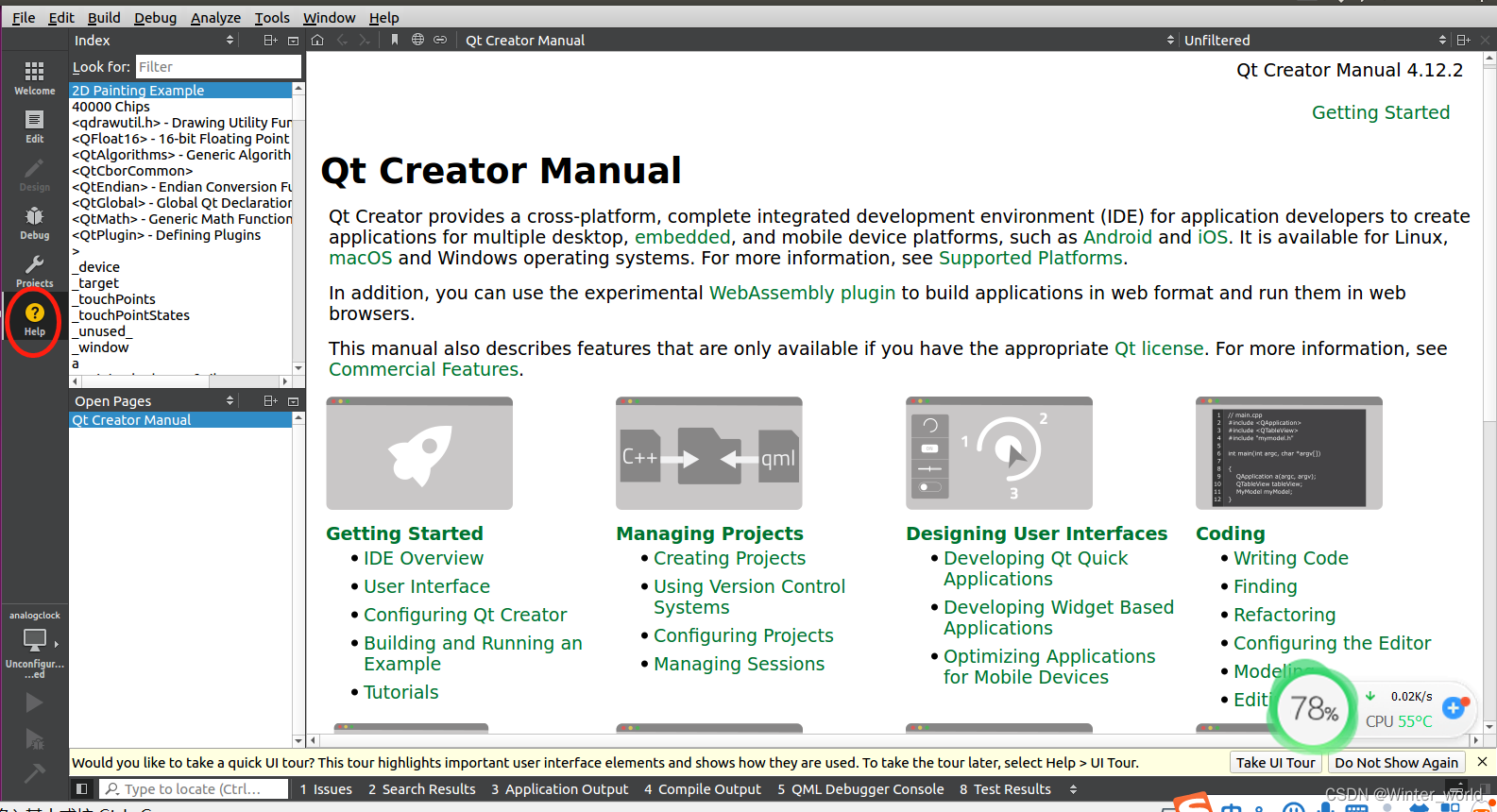The height and width of the screenshot is (812, 1497).
Task: Switch to Edit mode
Action: pos(34,127)
